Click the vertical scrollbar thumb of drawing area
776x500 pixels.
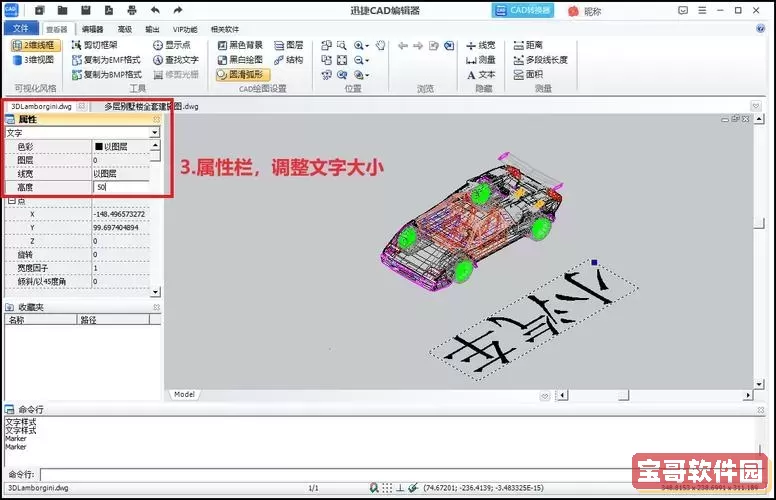point(759,223)
